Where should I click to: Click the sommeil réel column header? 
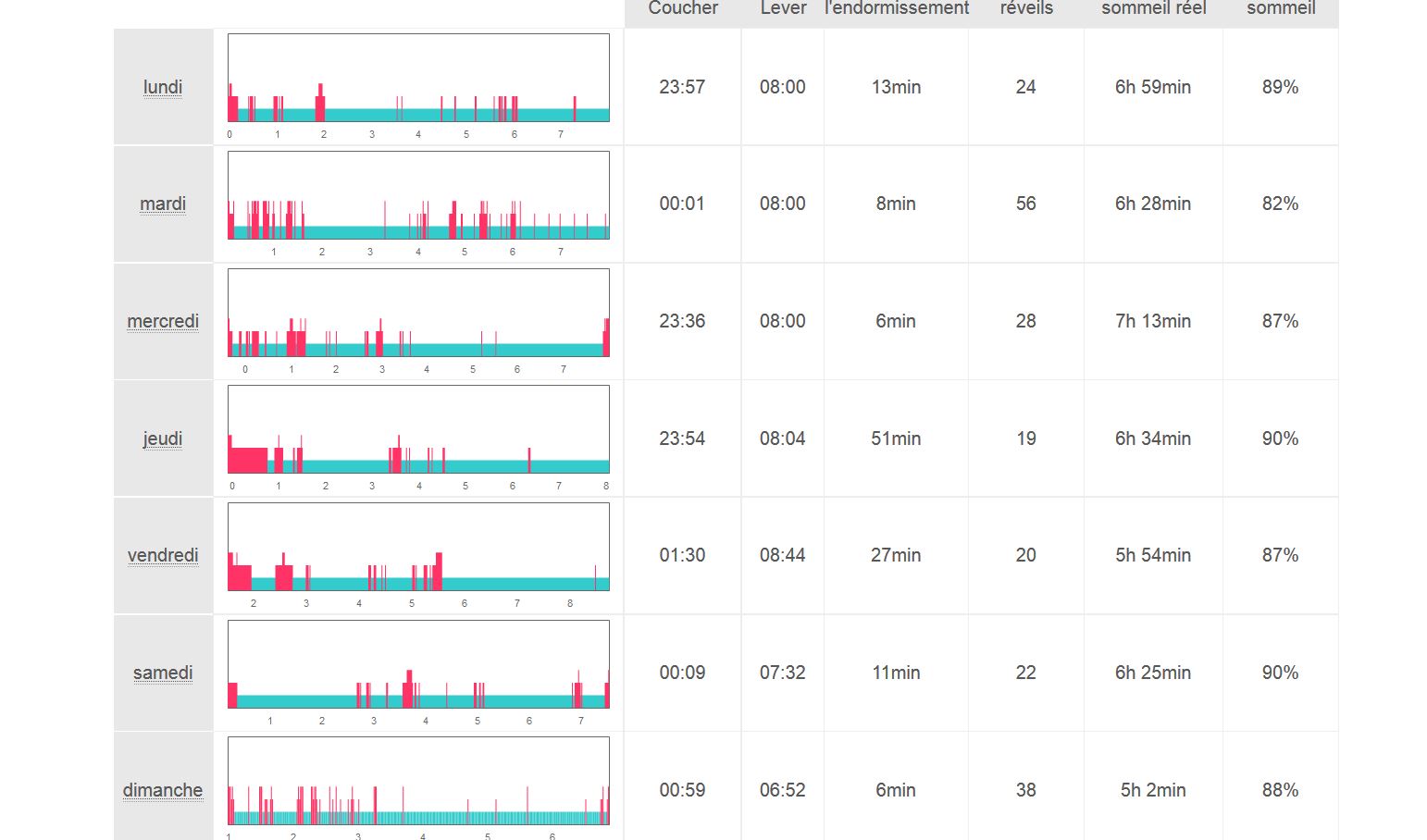[1153, 8]
